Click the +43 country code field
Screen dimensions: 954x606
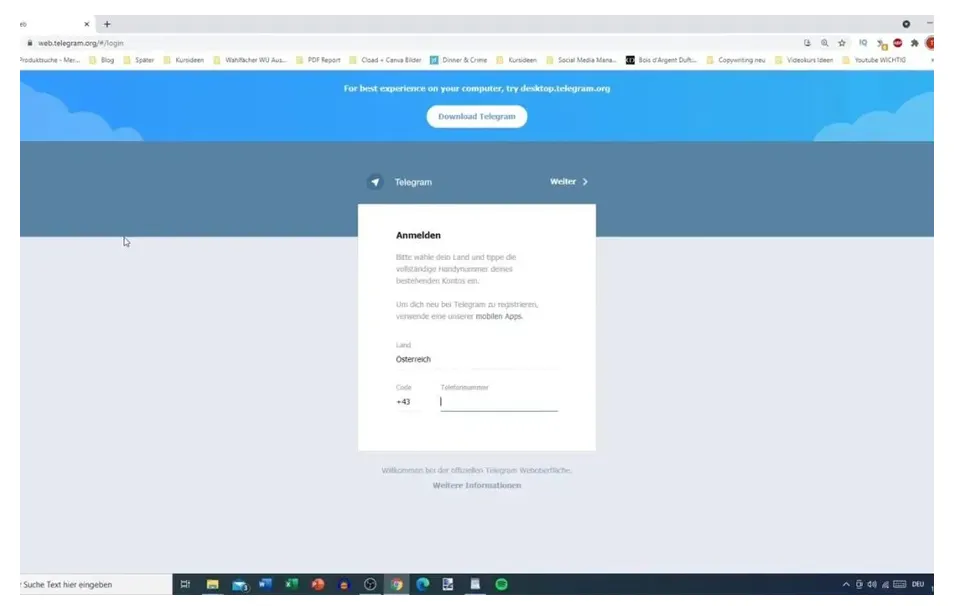coord(407,402)
